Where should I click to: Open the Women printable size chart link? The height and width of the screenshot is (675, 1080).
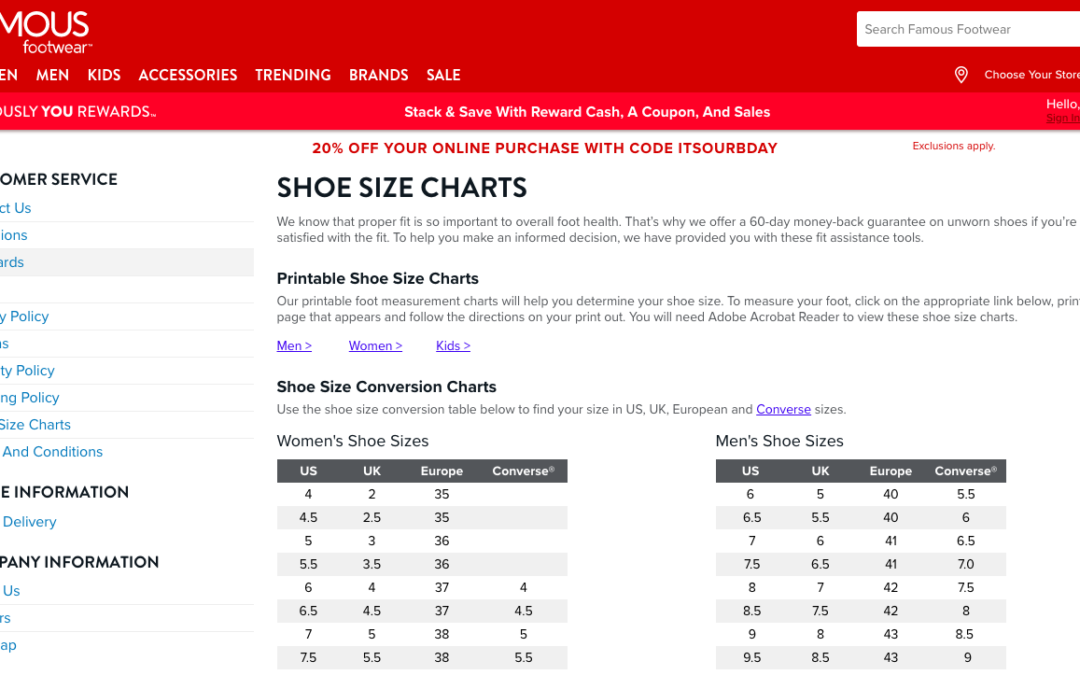[x=375, y=346]
